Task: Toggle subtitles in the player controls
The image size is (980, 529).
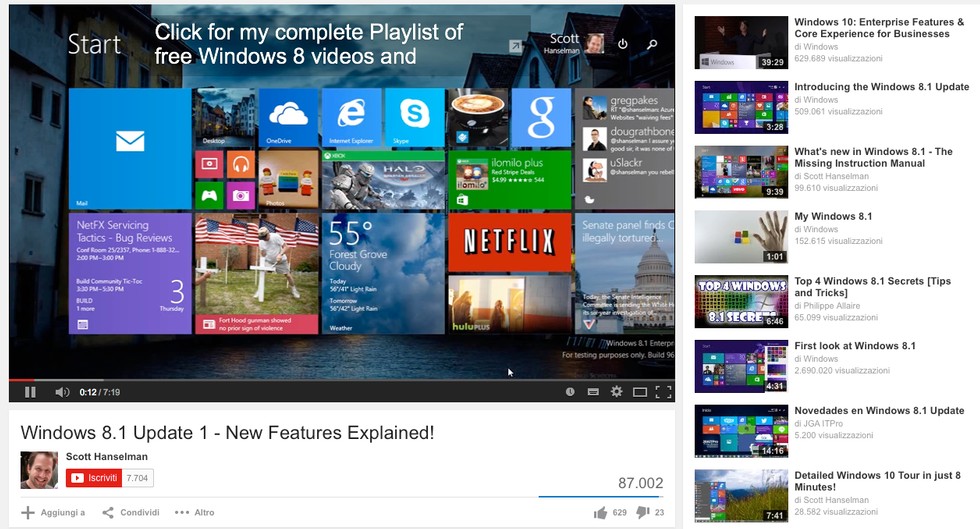Action: click(x=593, y=392)
